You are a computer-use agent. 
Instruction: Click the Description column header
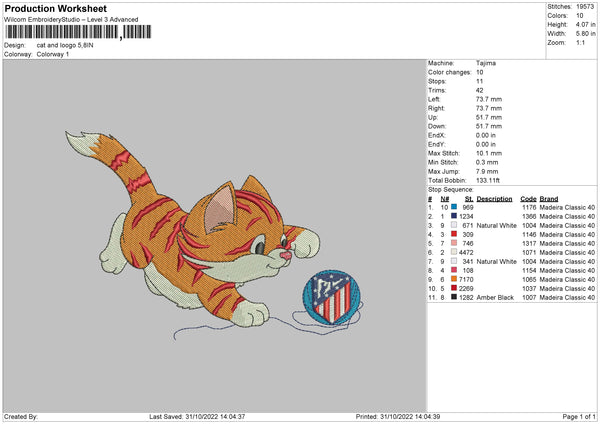(494, 199)
